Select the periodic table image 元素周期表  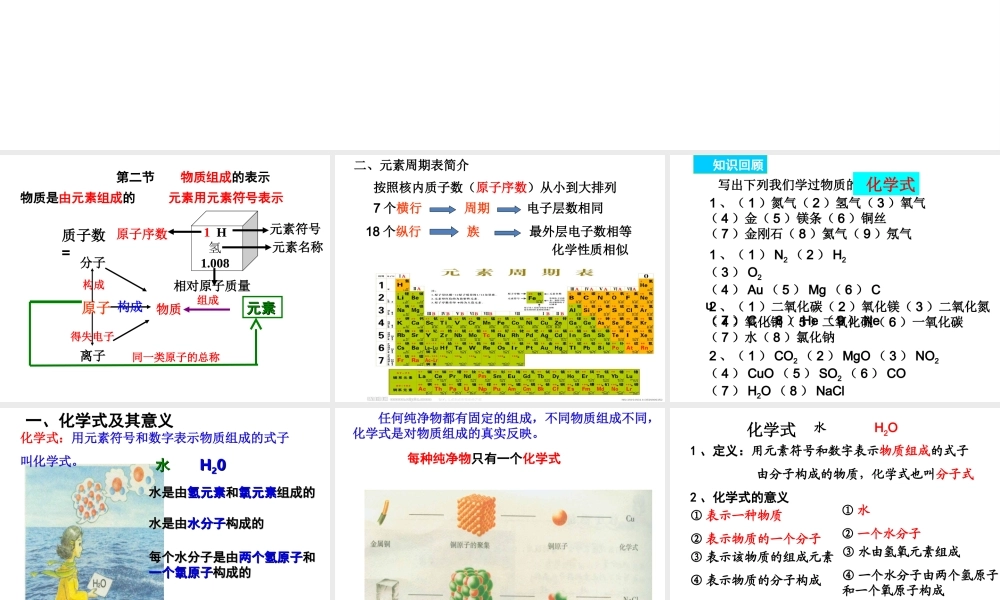point(515,333)
